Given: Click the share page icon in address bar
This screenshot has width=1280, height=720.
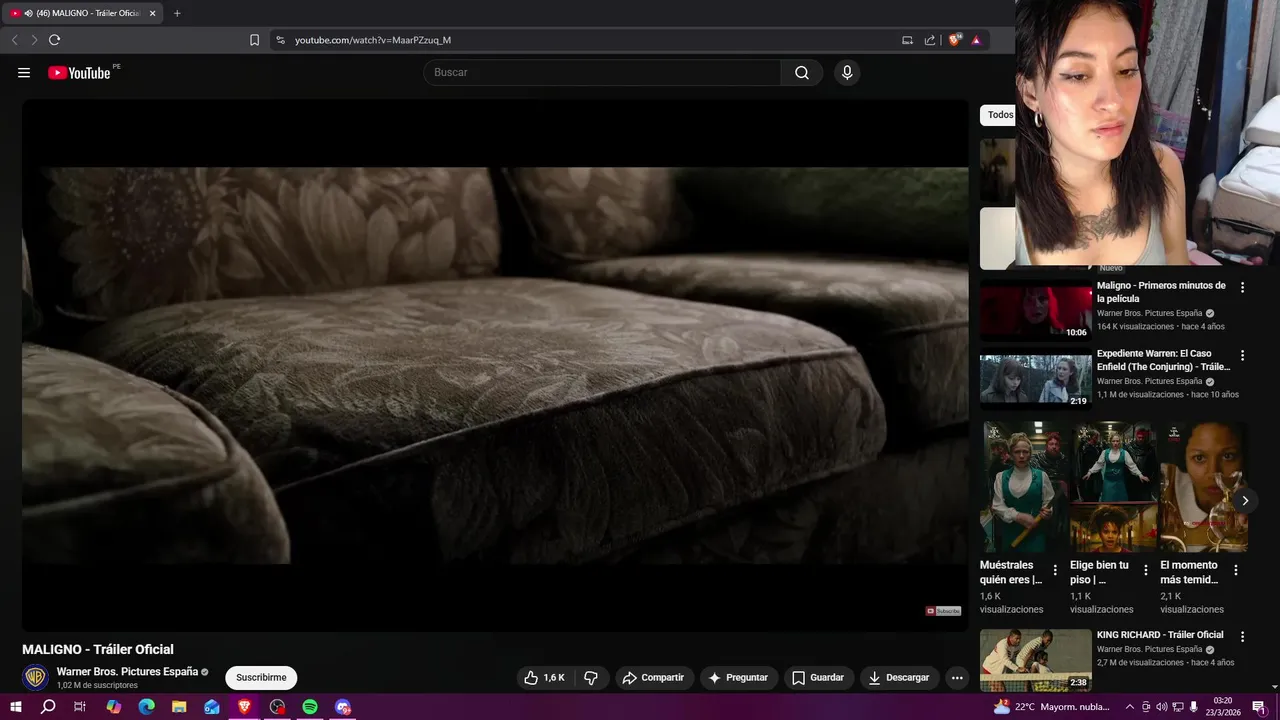Looking at the screenshot, I should (930, 40).
